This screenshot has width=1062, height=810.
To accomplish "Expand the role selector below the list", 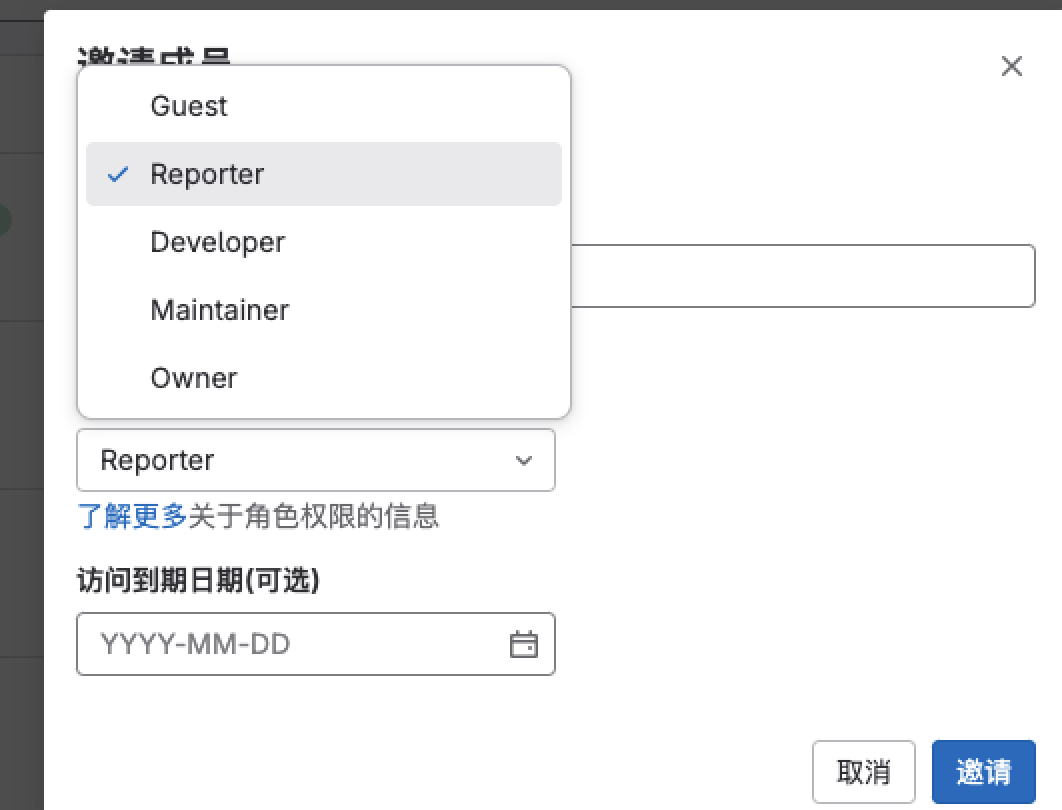I will pyautogui.click(x=316, y=460).
